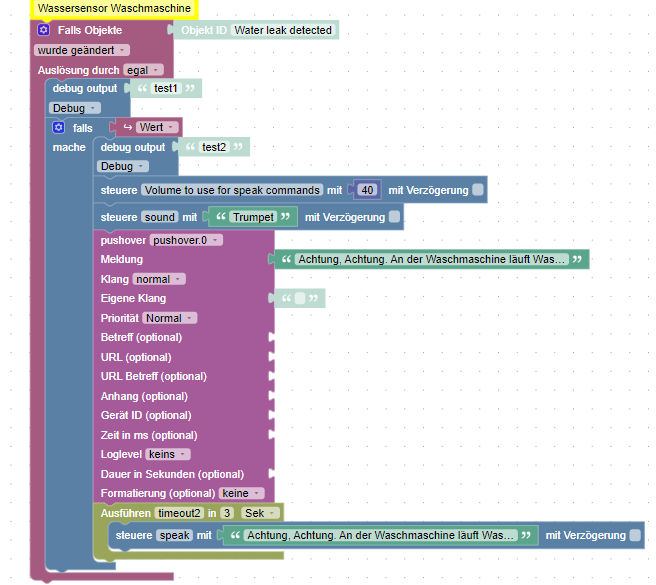Image resolution: width=656 pixels, height=585 pixels.
Task: Click the 'Ausführen' timeout block label
Action: point(126,513)
